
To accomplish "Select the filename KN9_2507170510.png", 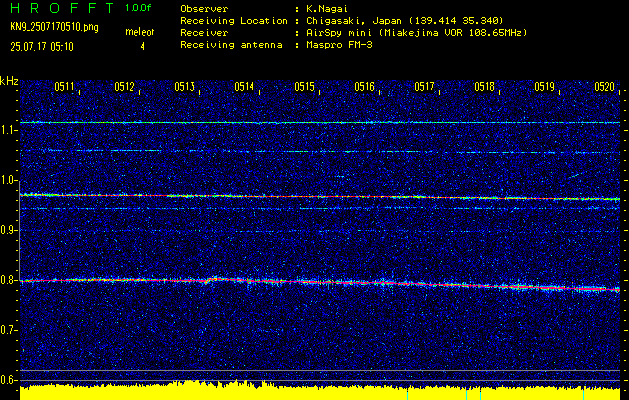I will (x=54, y=28).
